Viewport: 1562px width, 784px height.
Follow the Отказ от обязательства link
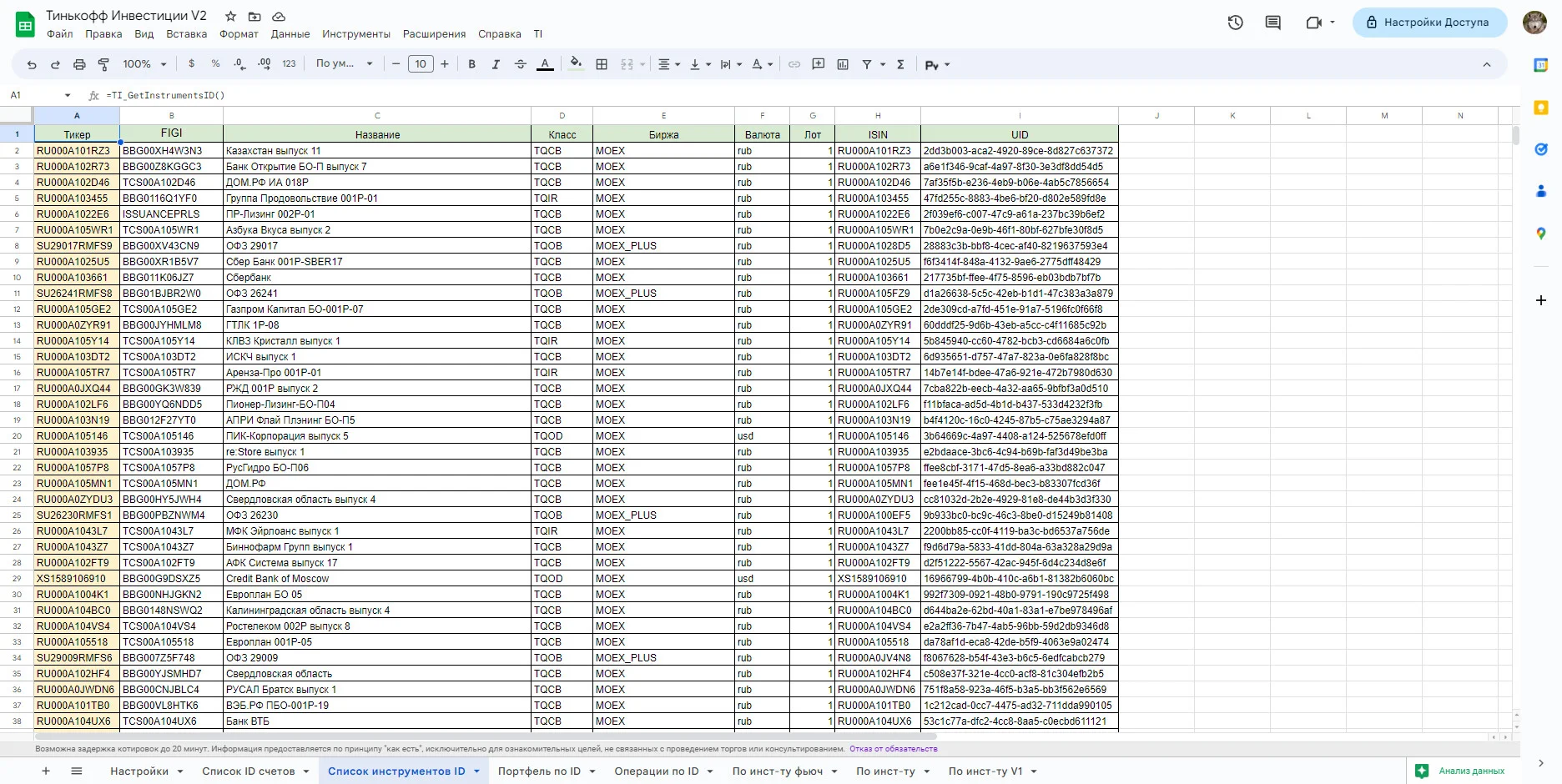click(x=894, y=749)
